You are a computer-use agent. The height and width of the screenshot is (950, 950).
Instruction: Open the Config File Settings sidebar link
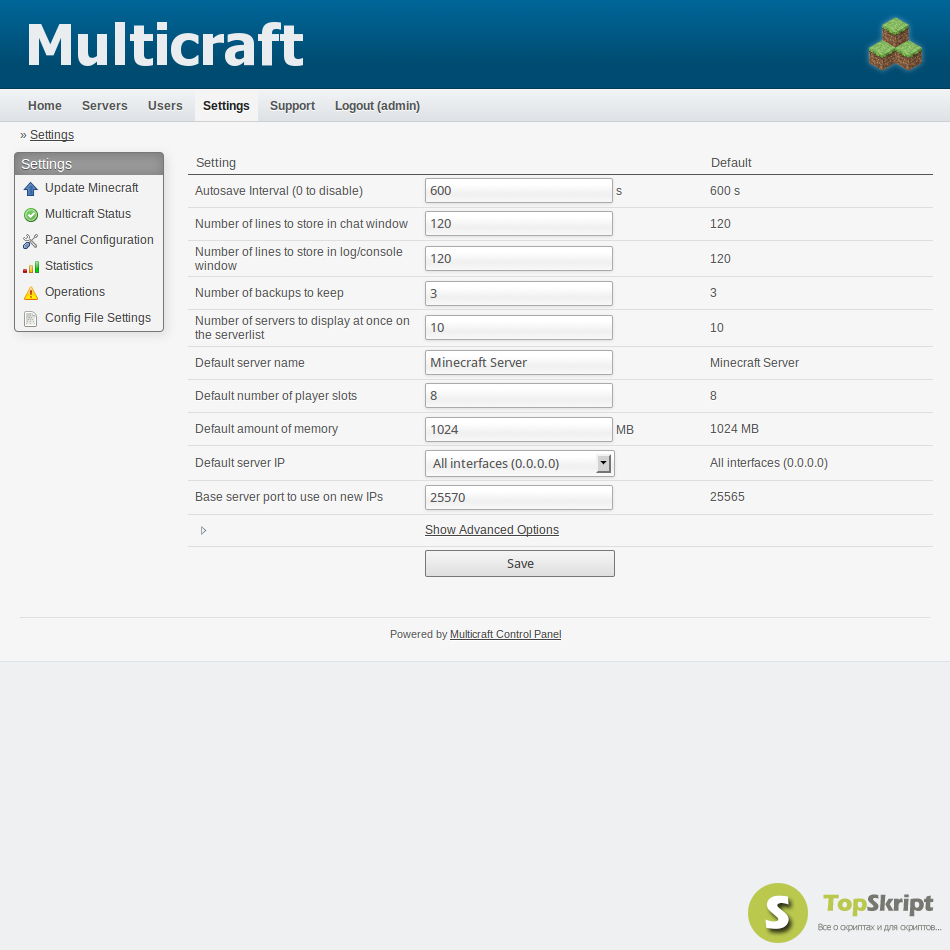98,318
